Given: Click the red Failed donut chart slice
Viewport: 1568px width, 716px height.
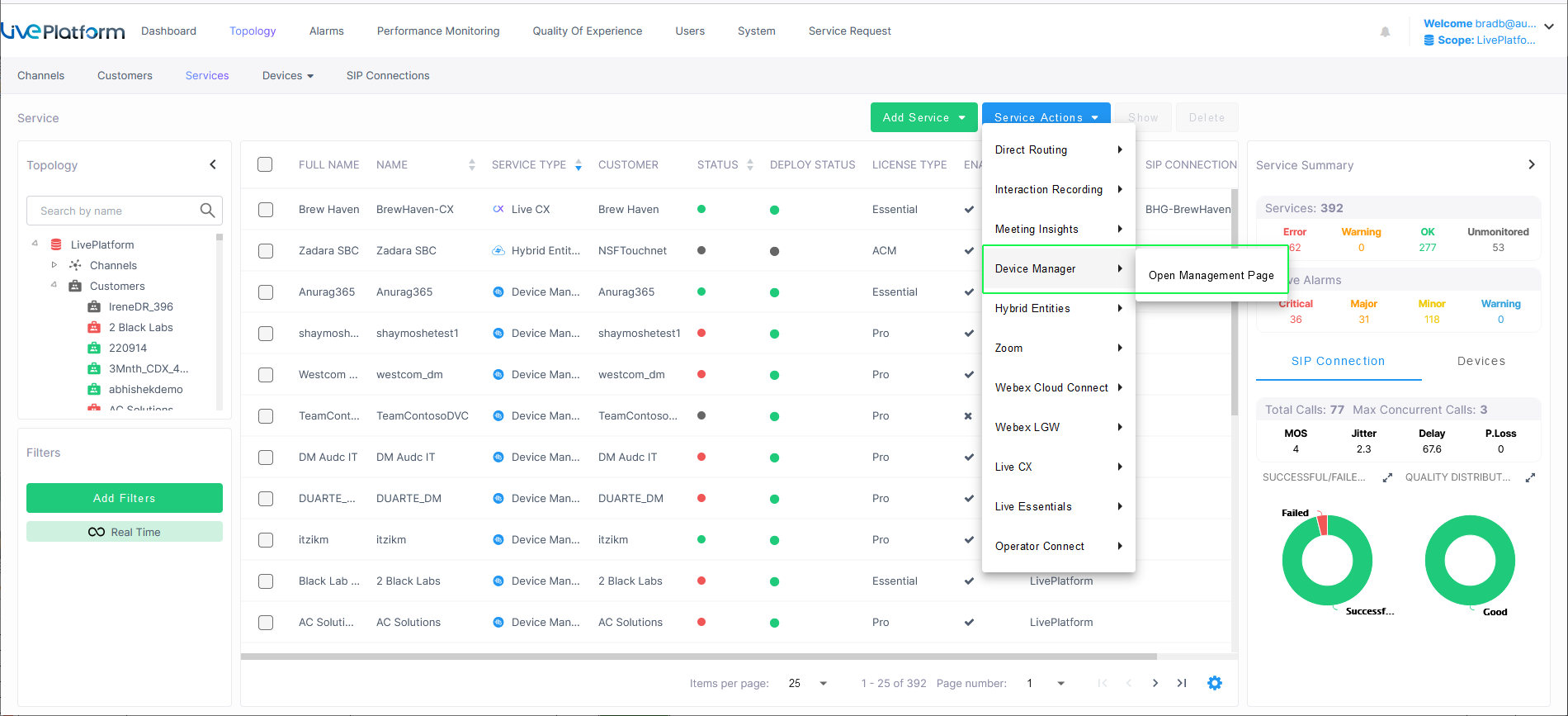Looking at the screenshot, I should pos(1323,524).
